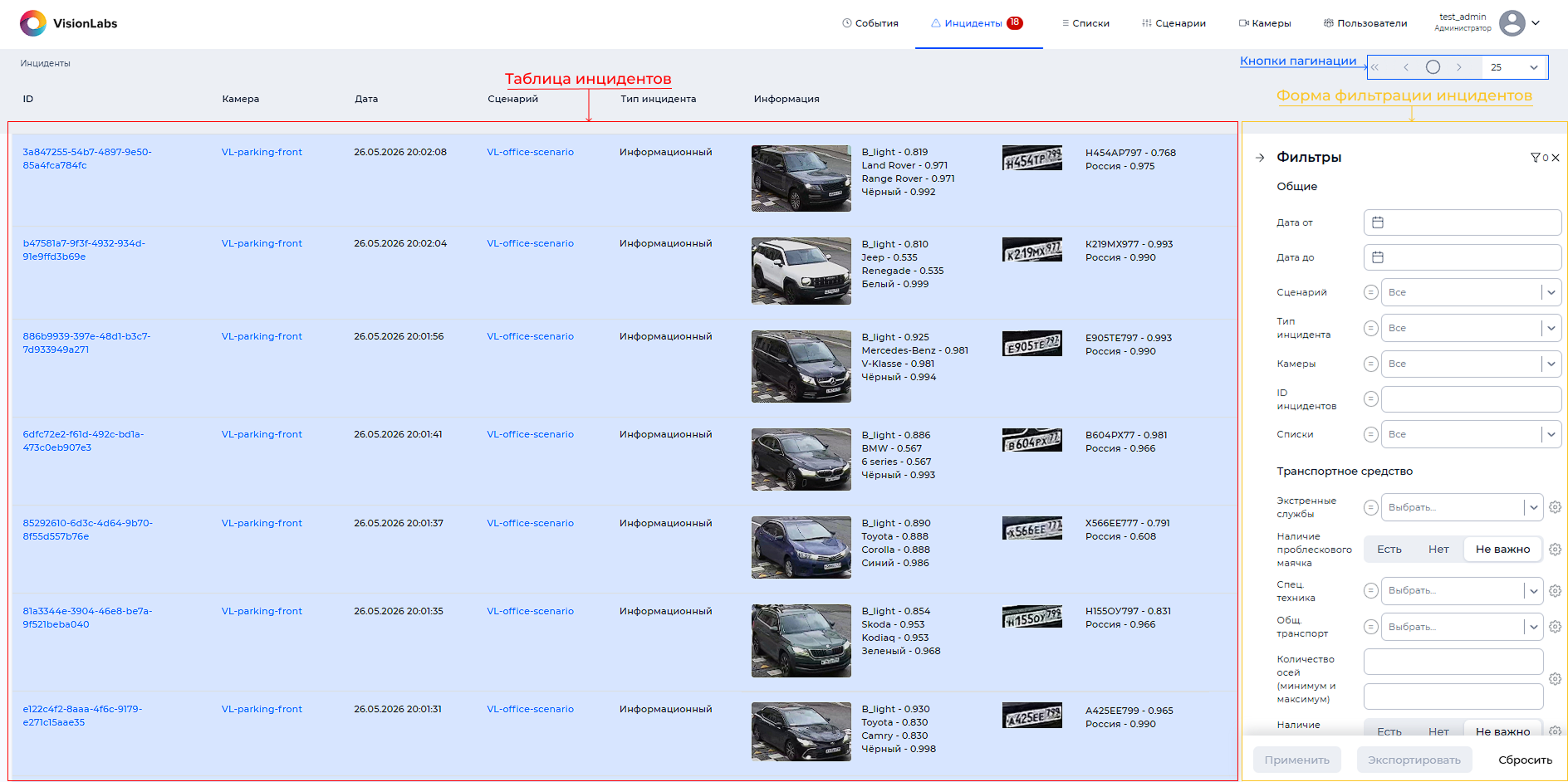Click the maximum axle count field

[x=1453, y=696]
